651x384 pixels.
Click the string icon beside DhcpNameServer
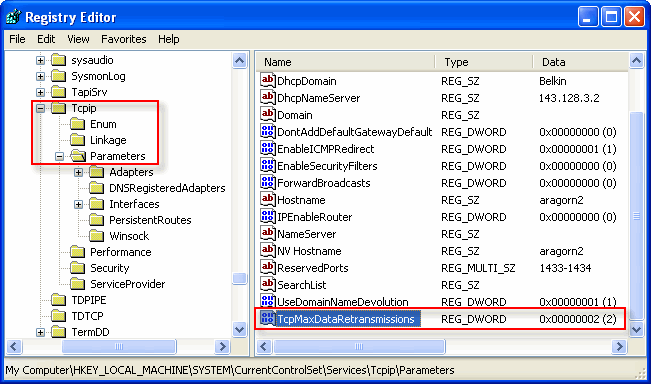pyautogui.click(x=268, y=97)
